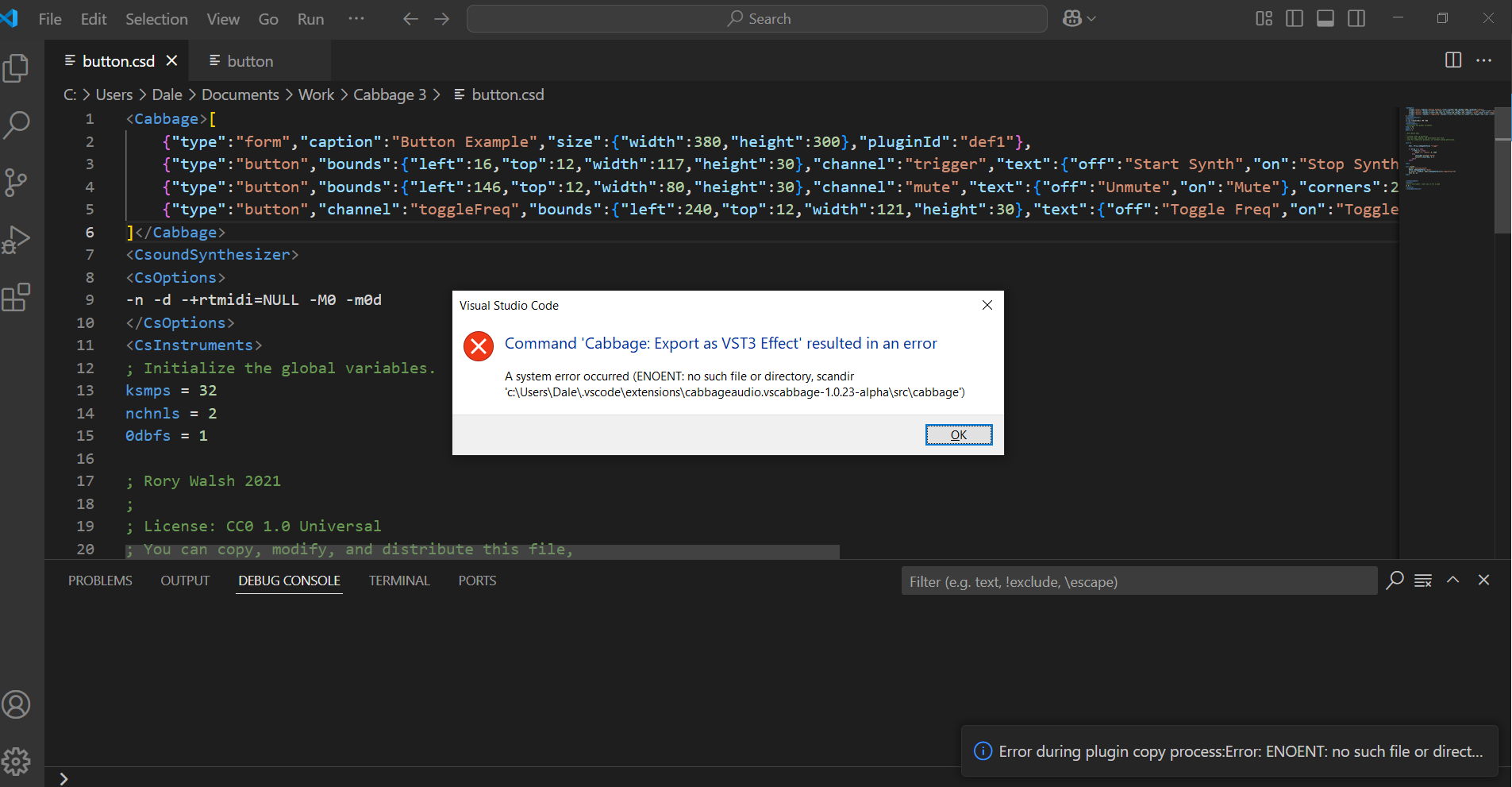The height and width of the screenshot is (787, 1512).
Task: Click the info icon on the notification
Action: pos(983,751)
